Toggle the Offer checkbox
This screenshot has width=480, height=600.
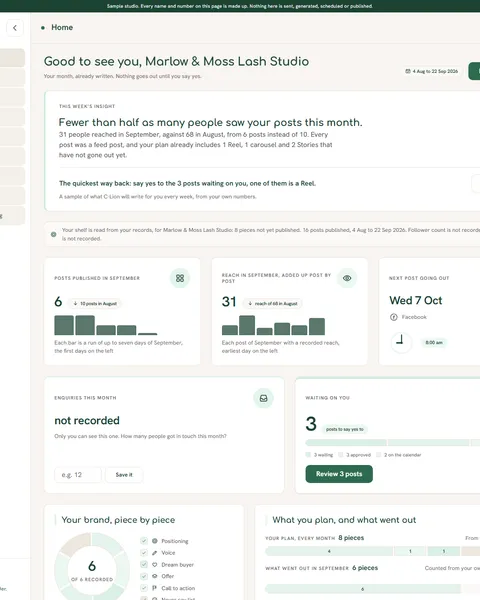144,576
